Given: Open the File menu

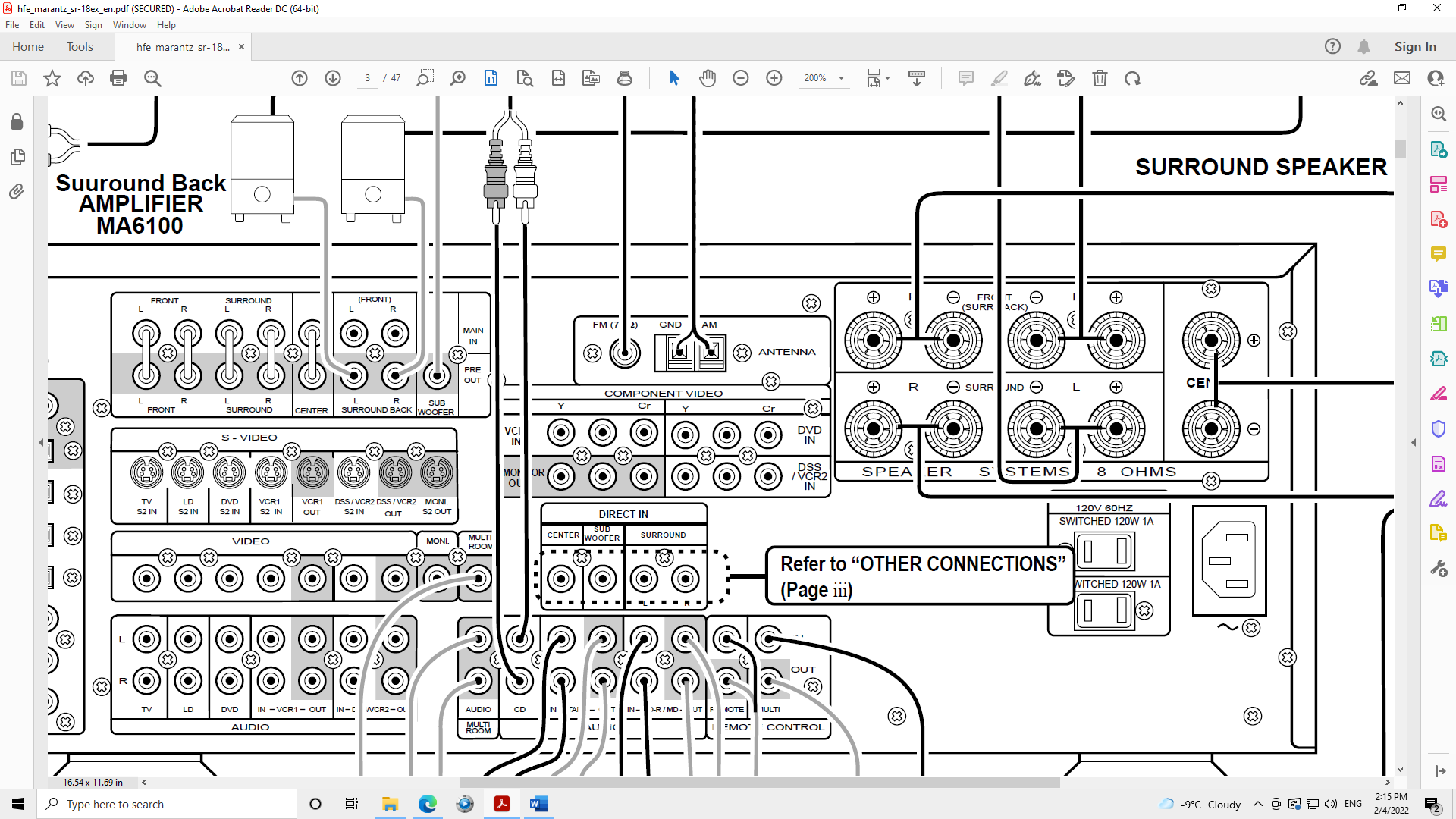Looking at the screenshot, I should coord(12,25).
